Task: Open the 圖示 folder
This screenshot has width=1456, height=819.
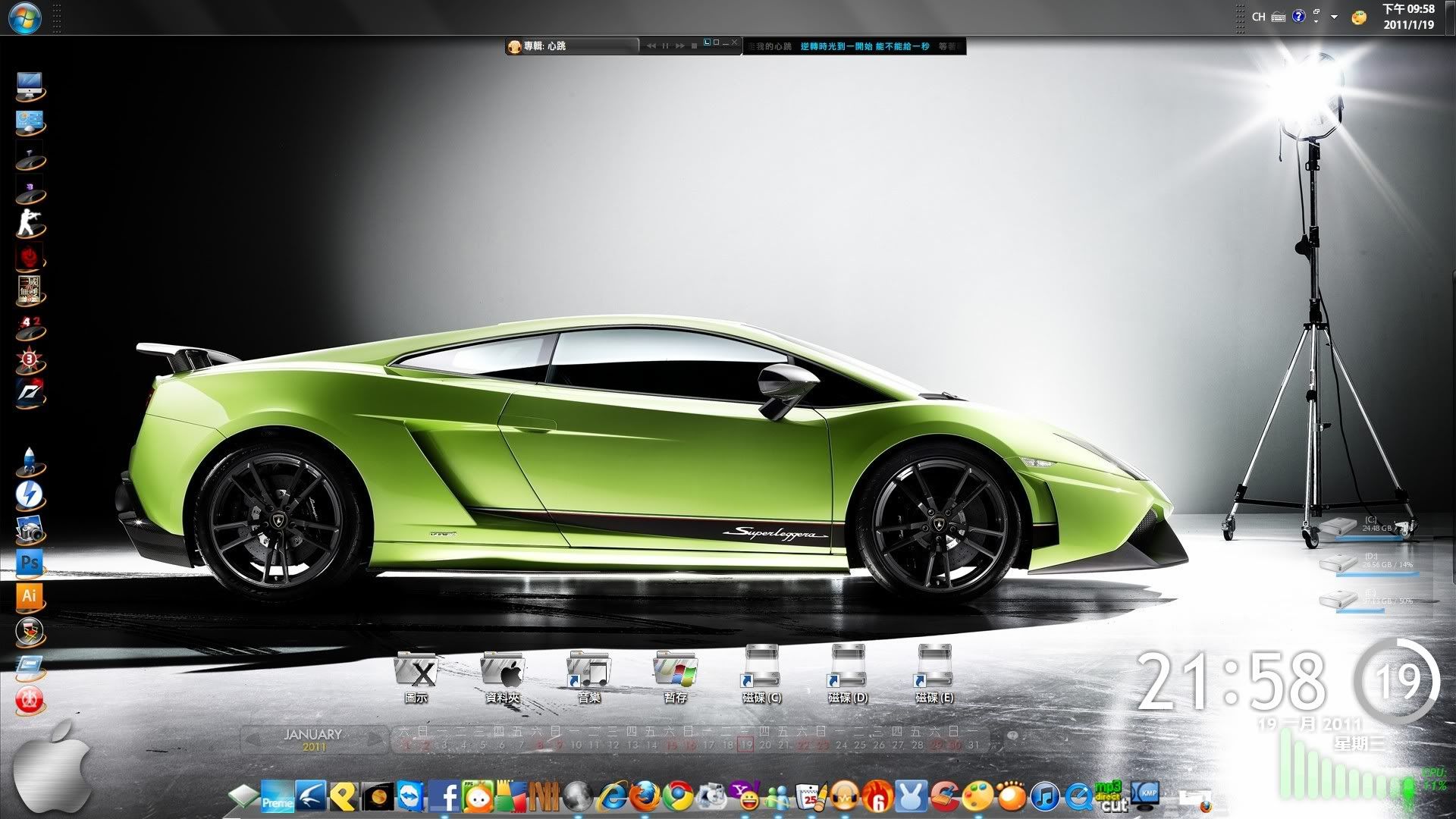Action: pyautogui.click(x=416, y=677)
